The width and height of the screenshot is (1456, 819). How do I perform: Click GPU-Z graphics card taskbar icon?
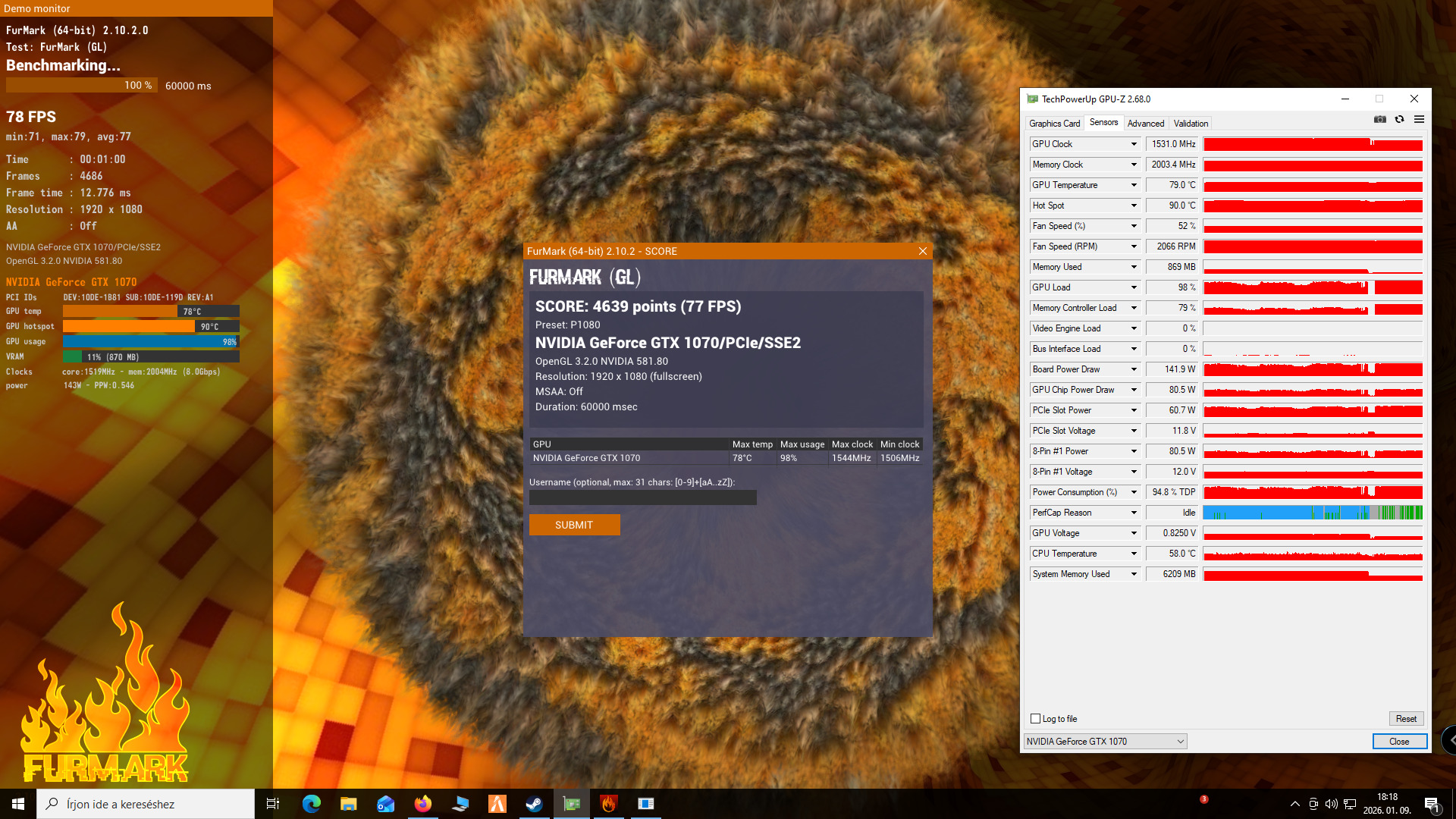[x=571, y=804]
